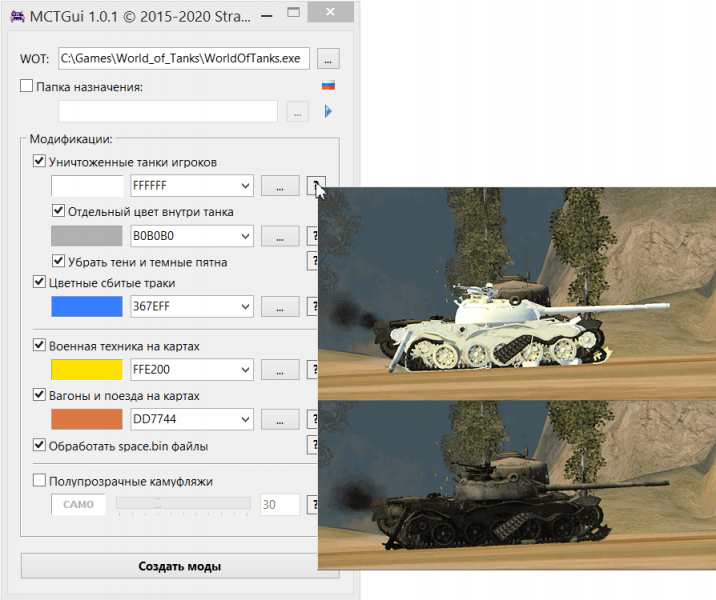Click help icon next to FFFFFF color
The width and height of the screenshot is (716, 600).
[314, 186]
